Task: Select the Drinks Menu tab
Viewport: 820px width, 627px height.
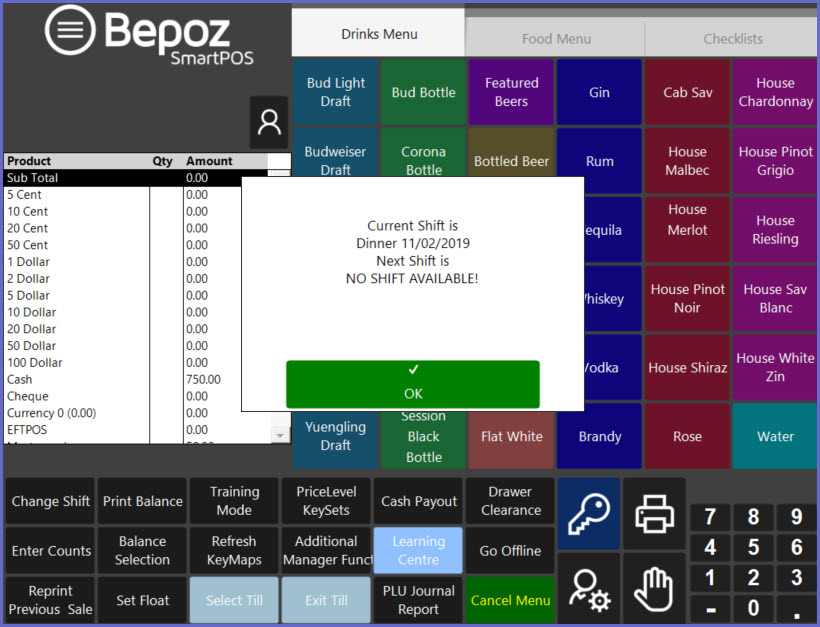Action: [x=379, y=34]
